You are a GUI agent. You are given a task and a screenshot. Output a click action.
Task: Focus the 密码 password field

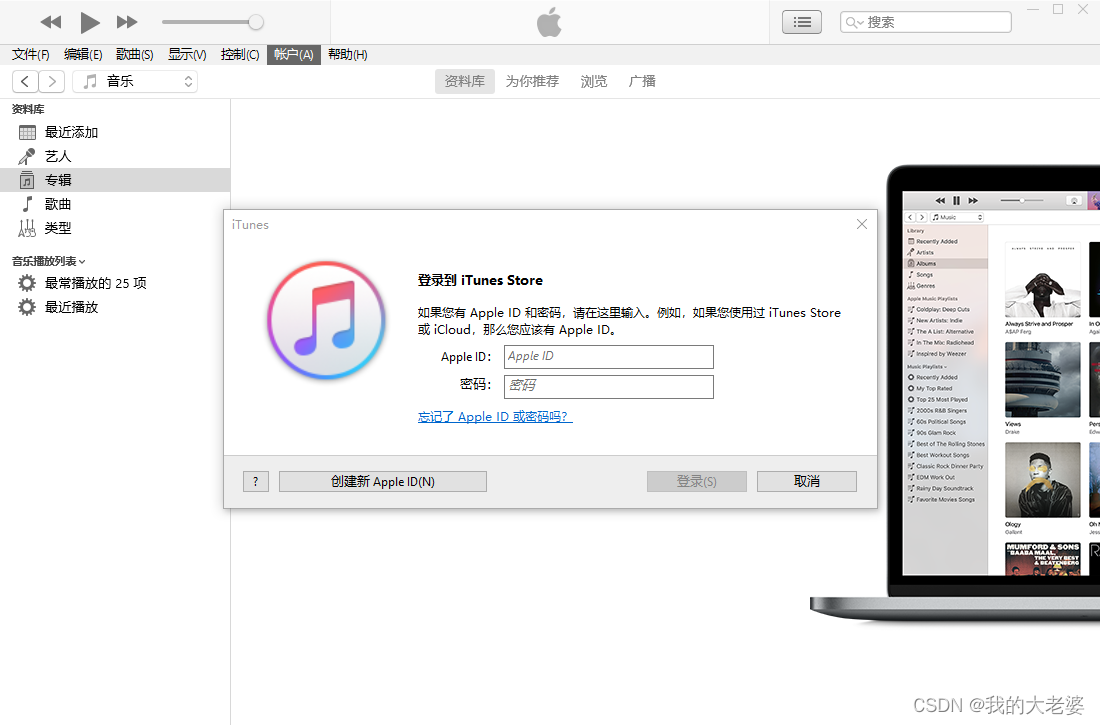coord(608,387)
